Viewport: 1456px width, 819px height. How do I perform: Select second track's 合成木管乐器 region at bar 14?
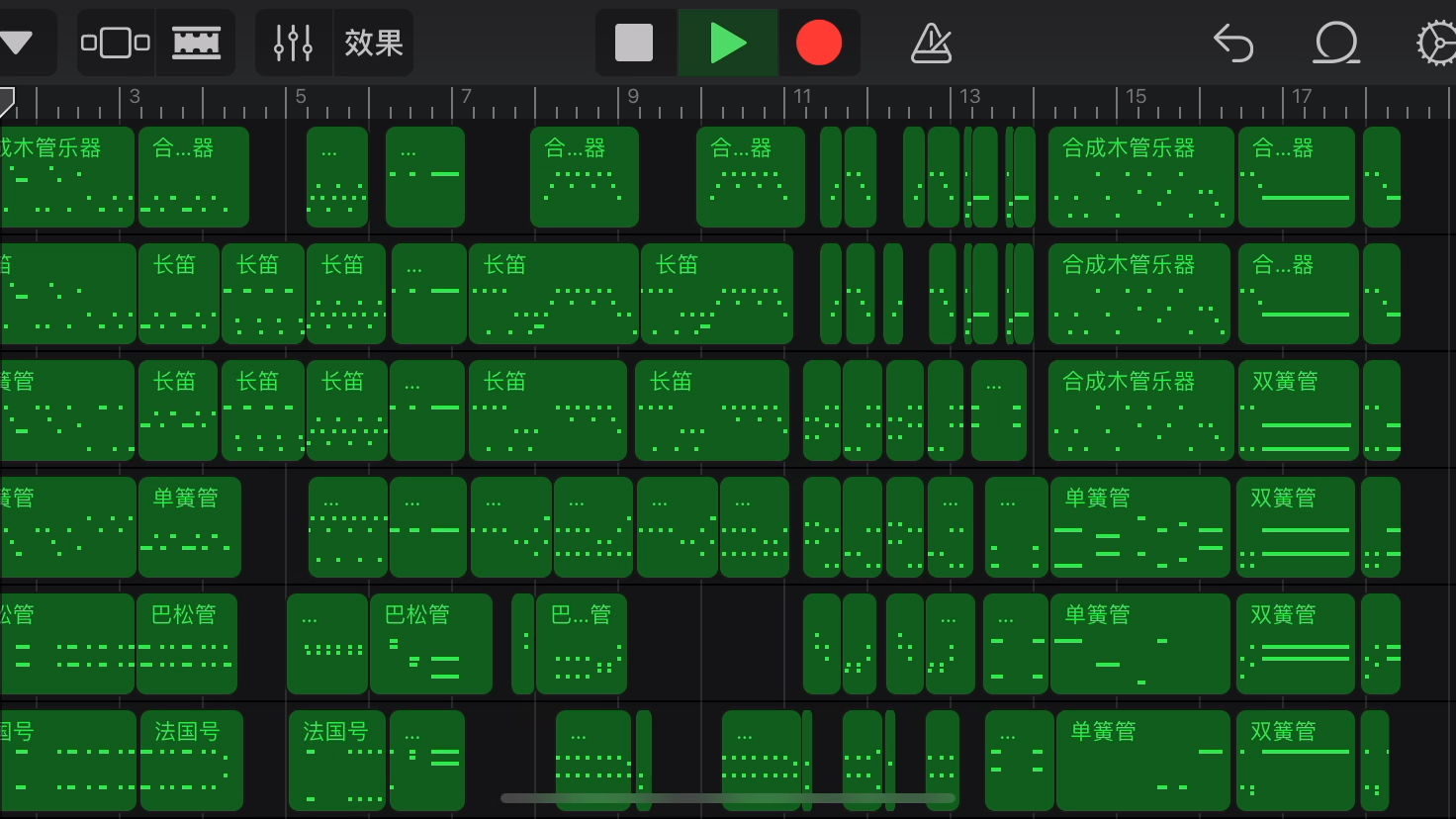pyautogui.click(x=1139, y=294)
